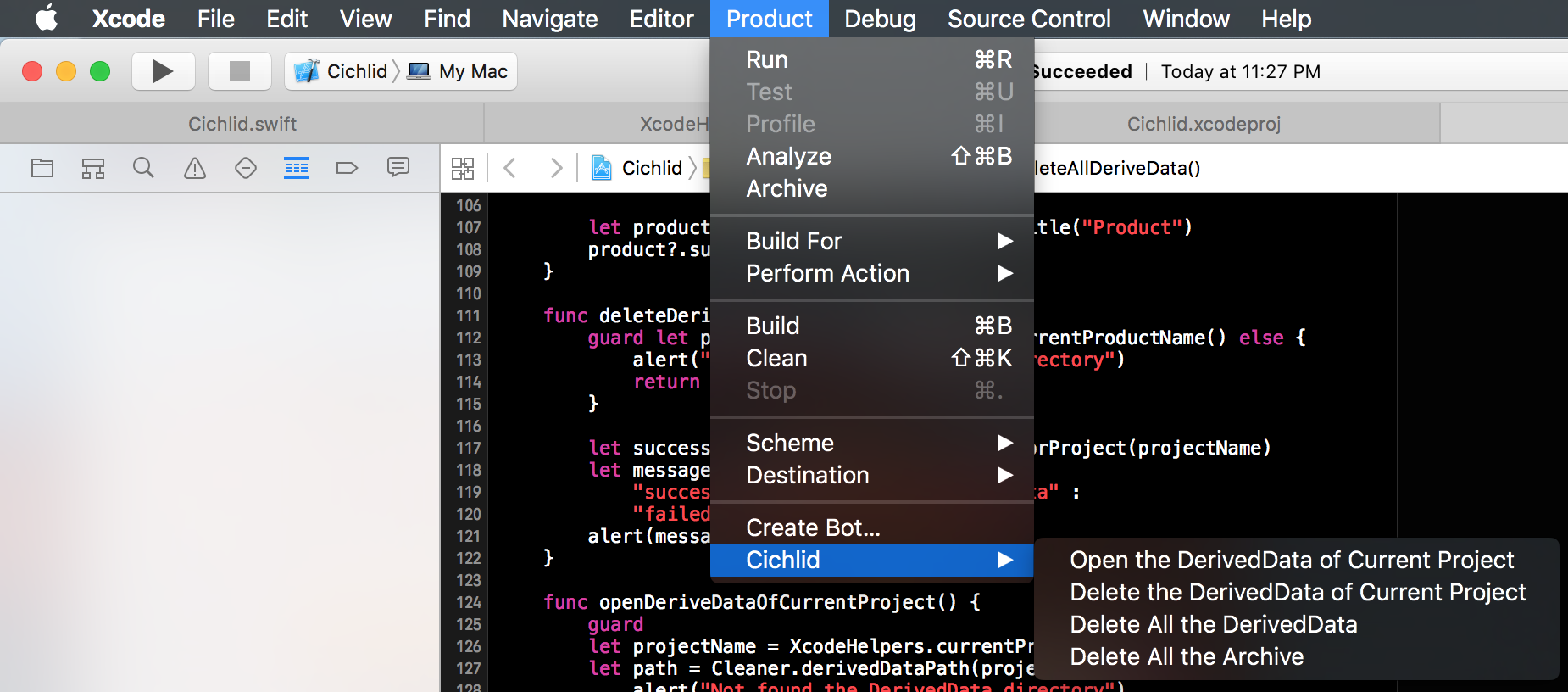The width and height of the screenshot is (1568, 692).
Task: Open the Debug menu
Action: pos(880,19)
